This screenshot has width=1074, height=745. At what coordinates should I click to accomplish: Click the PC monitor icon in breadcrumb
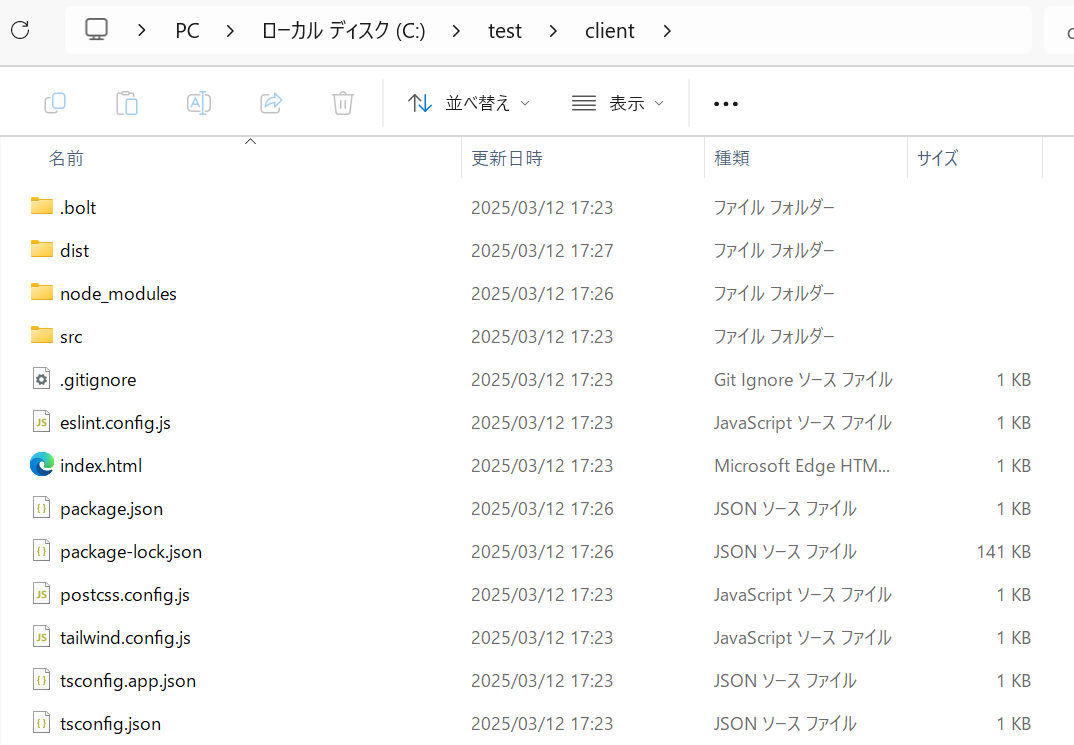96,30
